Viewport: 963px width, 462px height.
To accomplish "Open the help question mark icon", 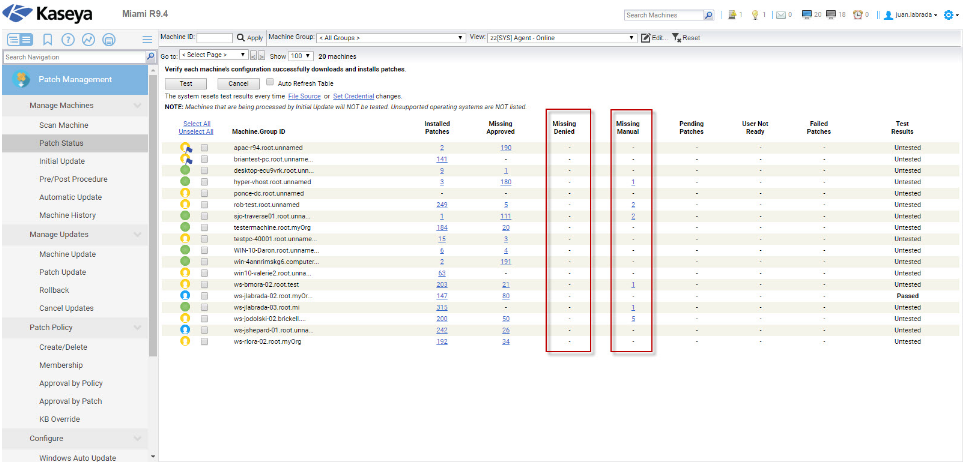I will [68, 39].
